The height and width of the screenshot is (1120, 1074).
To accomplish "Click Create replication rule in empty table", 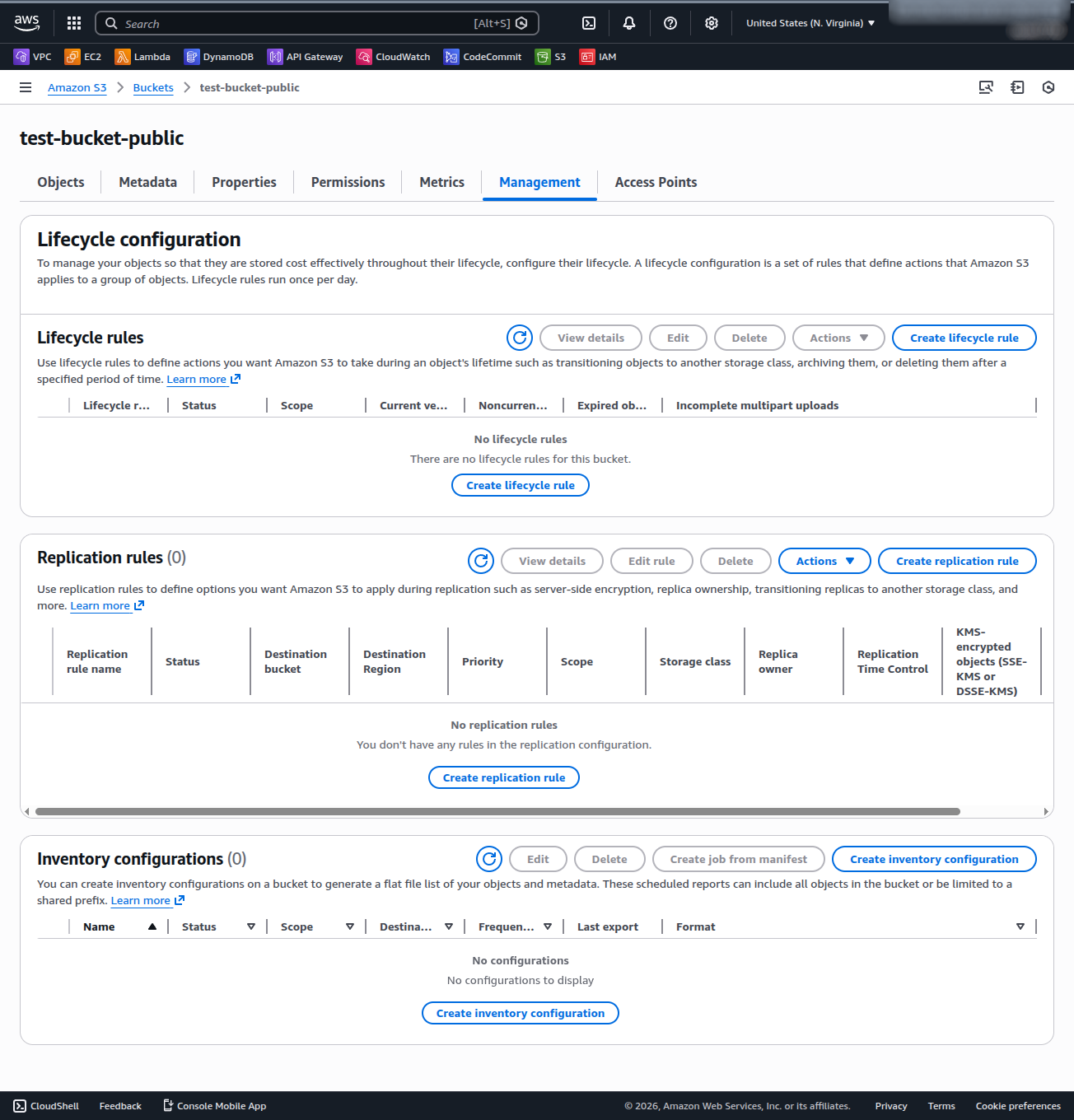I will coord(504,777).
